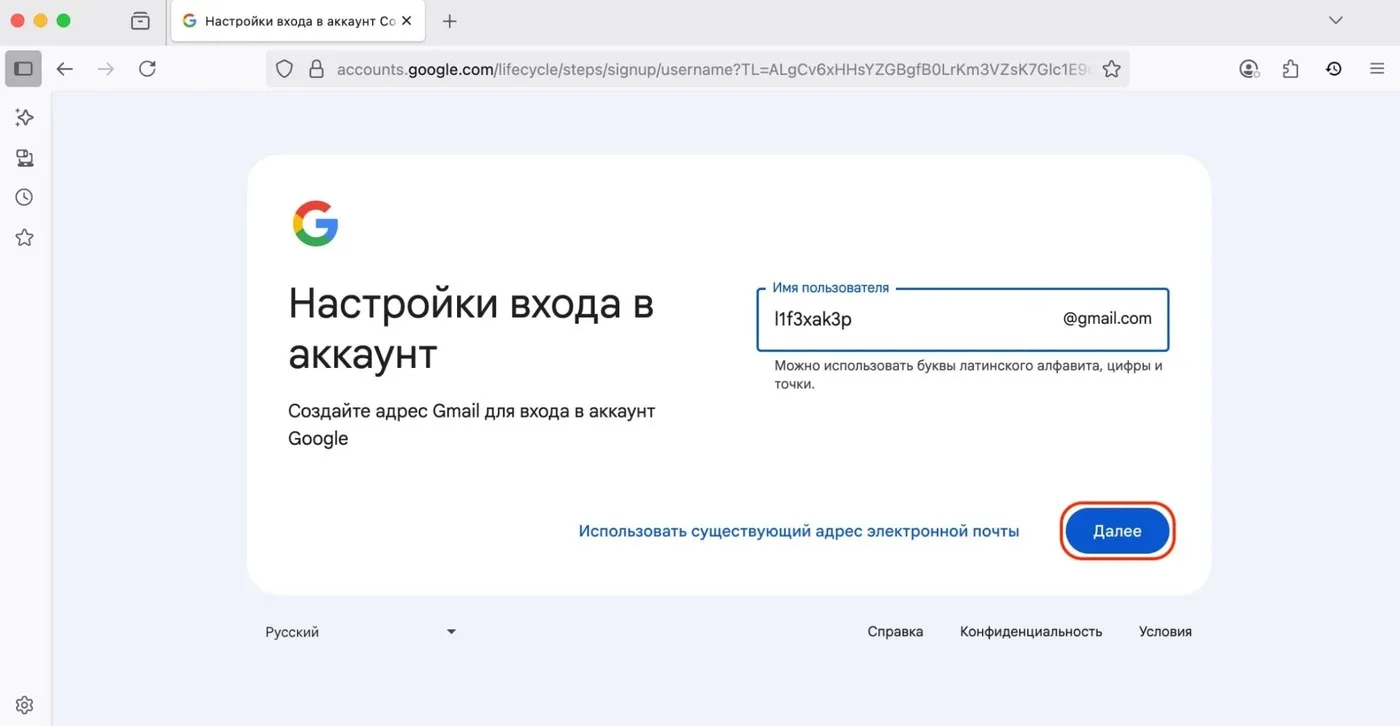Bookmark this page with the star
This screenshot has height=726, width=1400.
tap(1111, 69)
